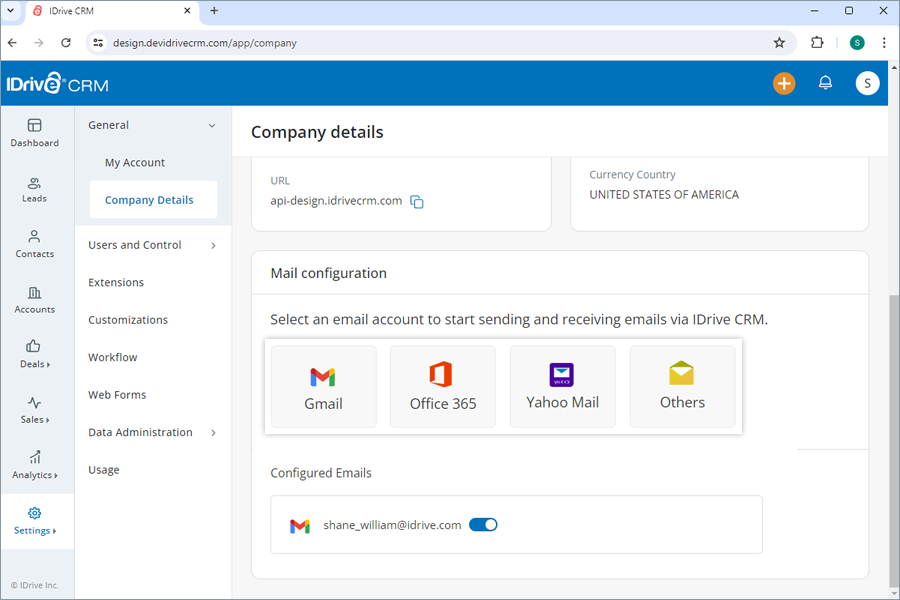900x600 pixels.
Task: Open the Analytics section
Action: 36,465
